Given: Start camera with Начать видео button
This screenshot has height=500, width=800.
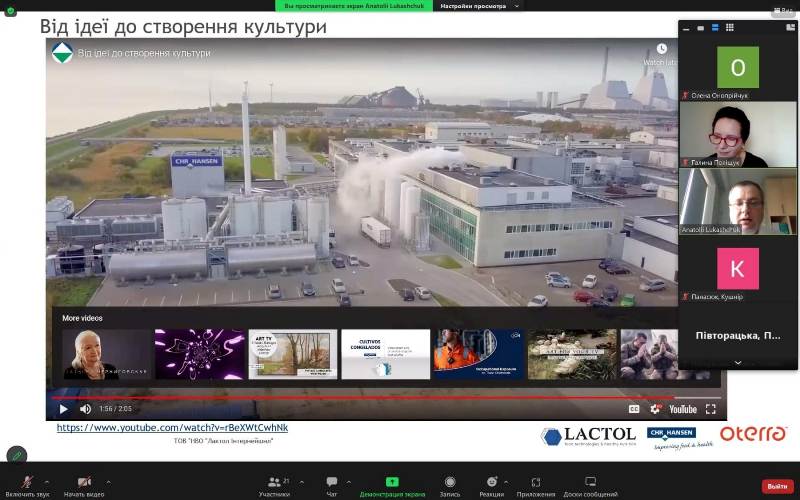Looking at the screenshot, I should pos(84,484).
